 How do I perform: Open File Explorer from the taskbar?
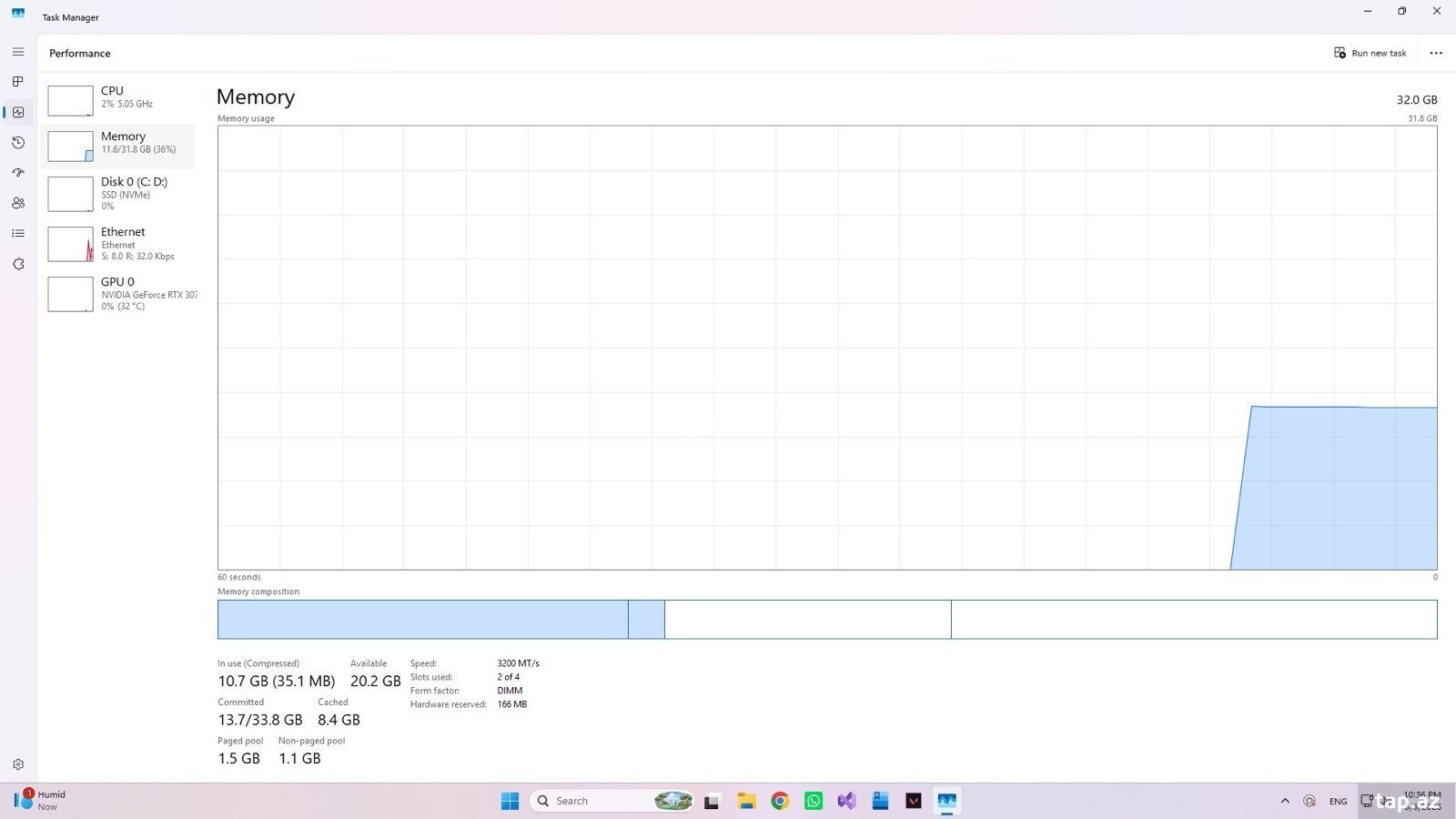pyautogui.click(x=746, y=801)
